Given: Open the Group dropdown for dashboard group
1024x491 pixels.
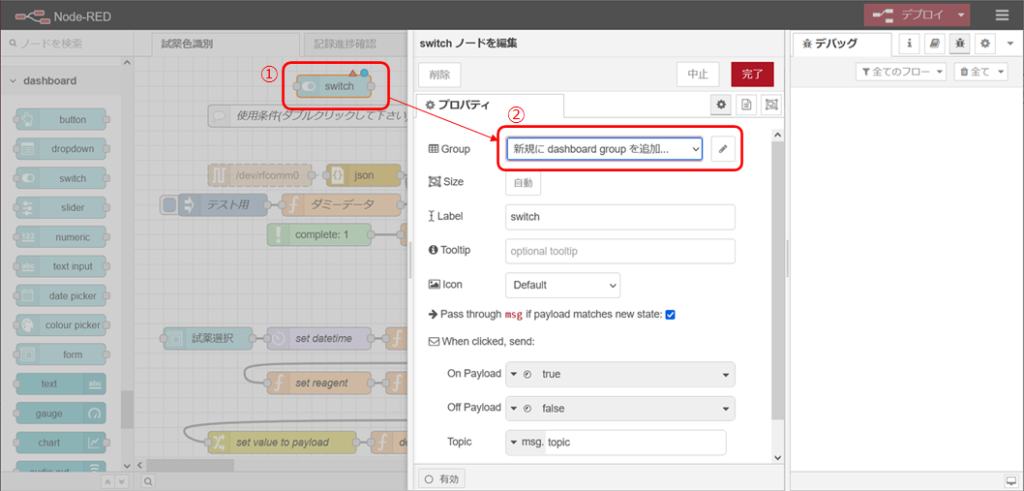Looking at the screenshot, I should 604,148.
